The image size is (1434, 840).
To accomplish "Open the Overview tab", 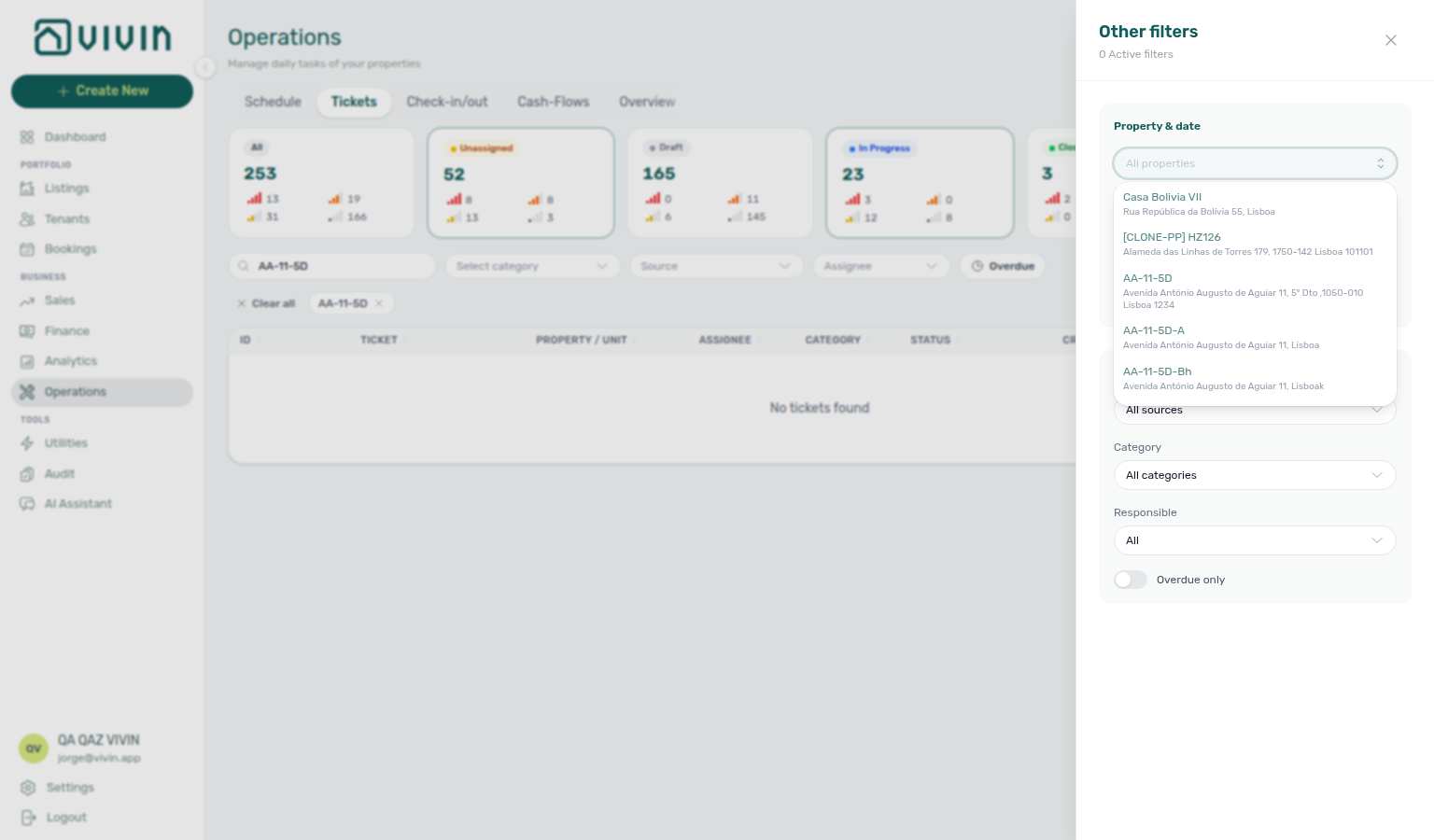I will point(647,102).
